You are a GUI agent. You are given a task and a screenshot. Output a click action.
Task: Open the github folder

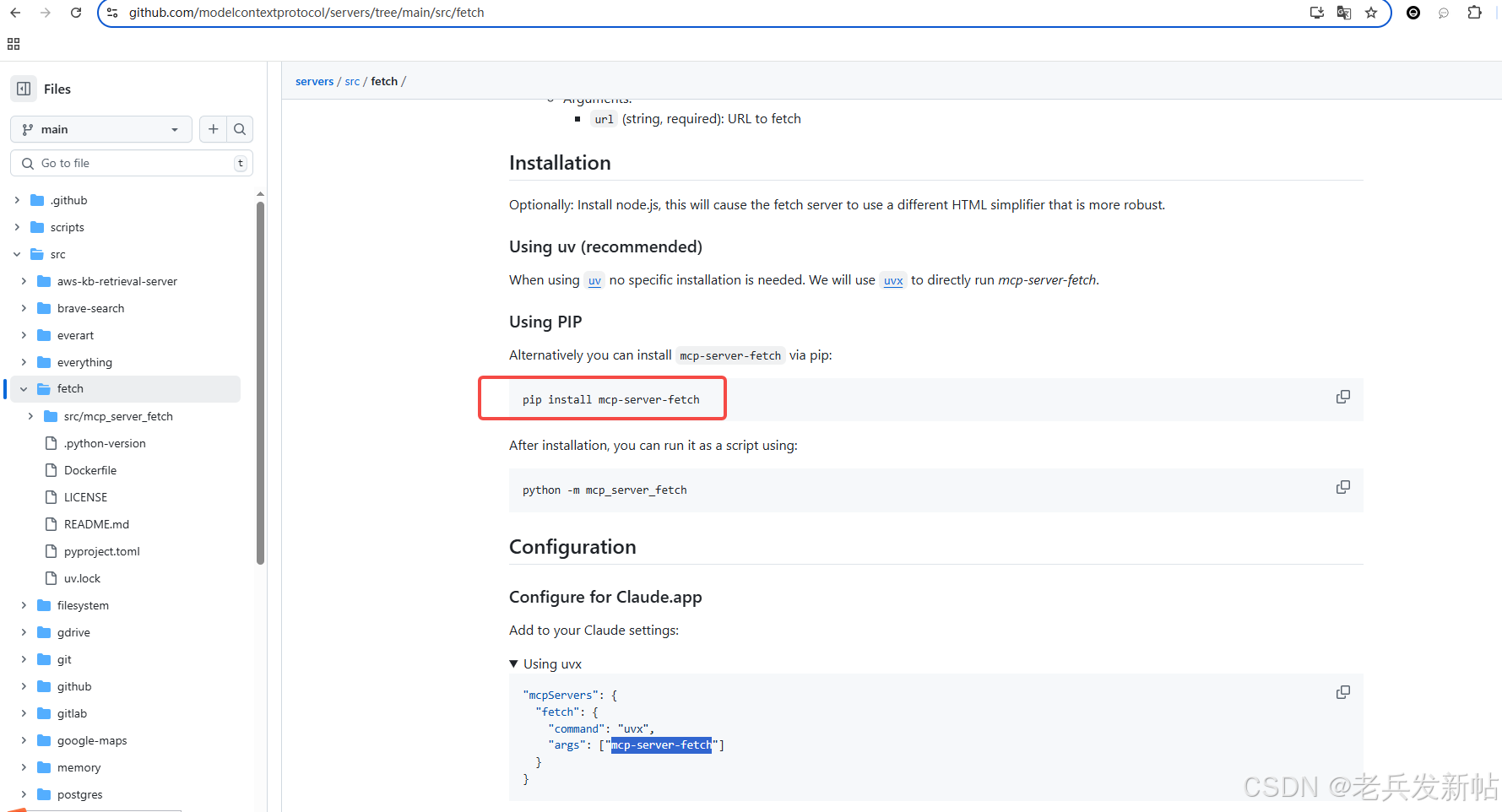click(x=74, y=686)
